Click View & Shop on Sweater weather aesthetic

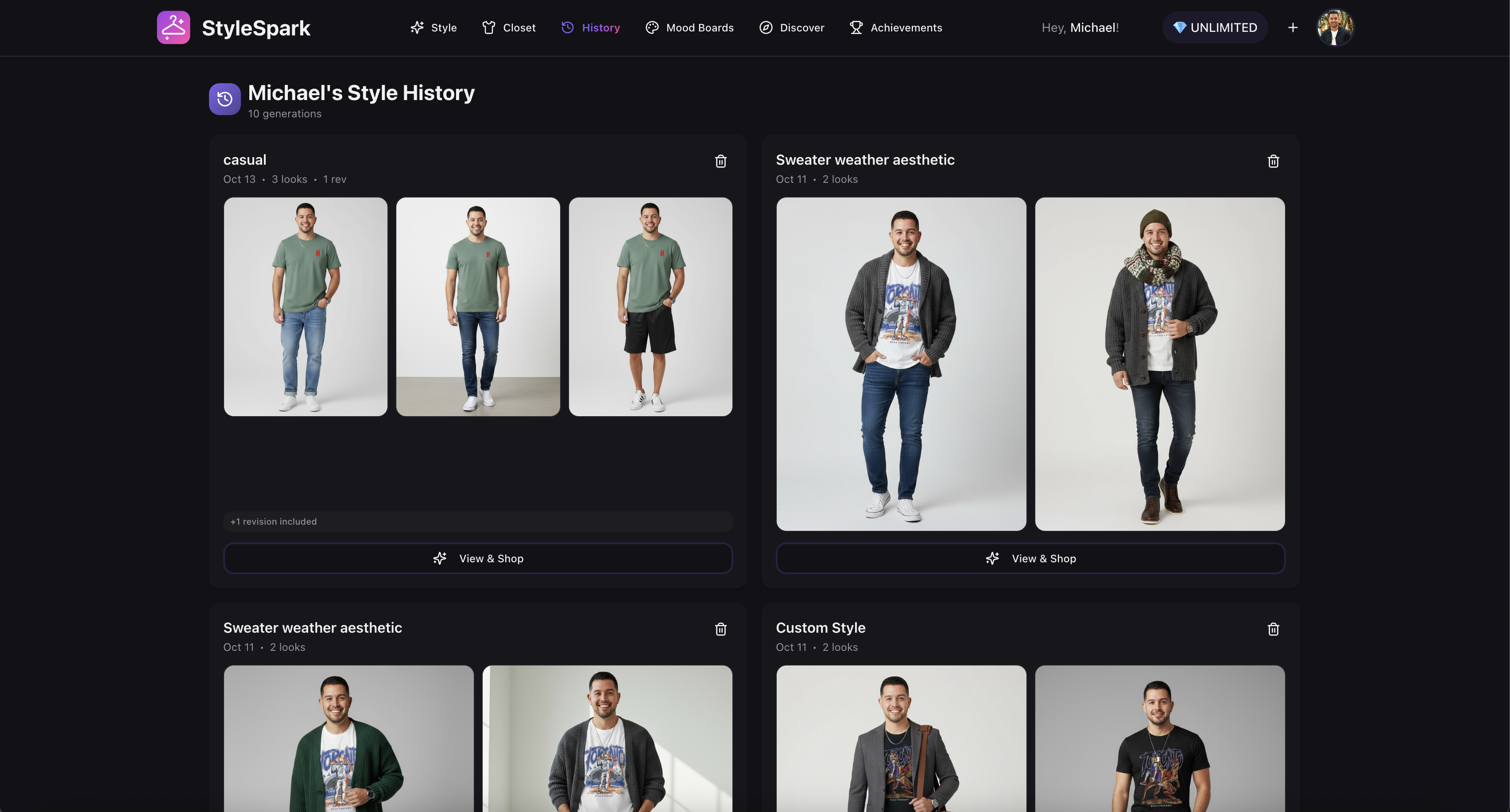1030,558
